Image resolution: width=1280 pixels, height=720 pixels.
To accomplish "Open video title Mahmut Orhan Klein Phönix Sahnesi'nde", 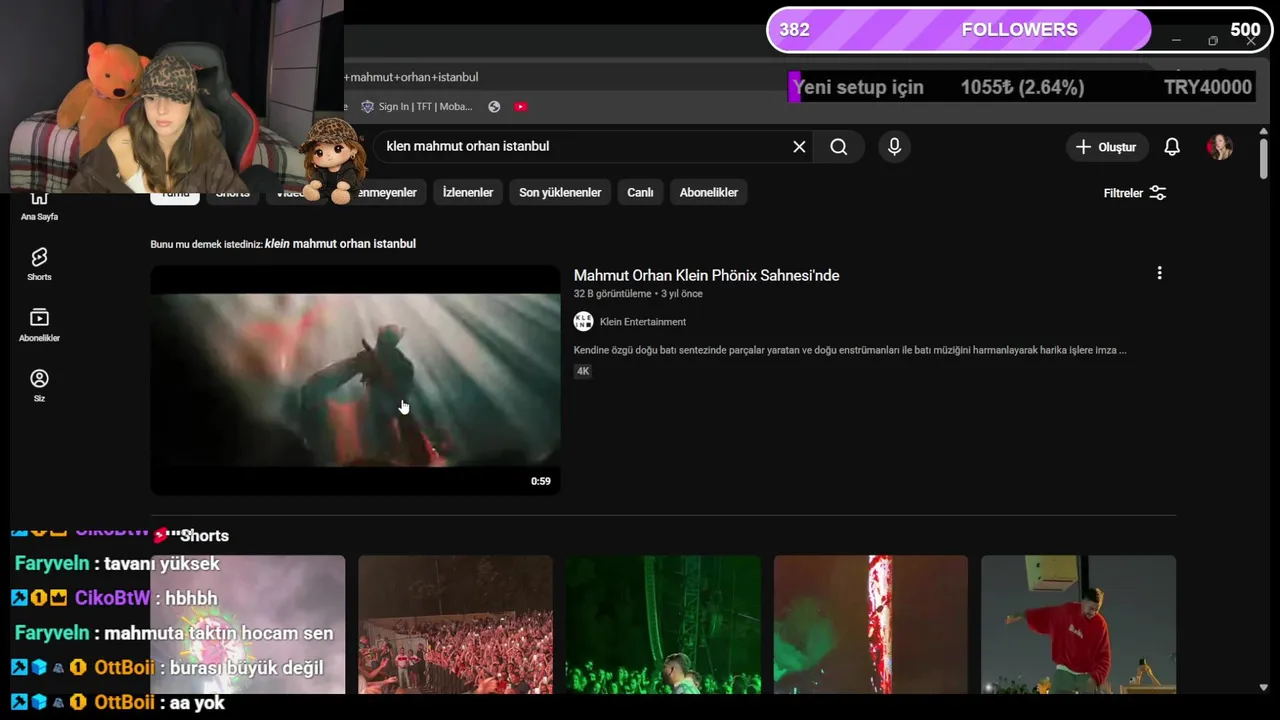I will tap(706, 276).
